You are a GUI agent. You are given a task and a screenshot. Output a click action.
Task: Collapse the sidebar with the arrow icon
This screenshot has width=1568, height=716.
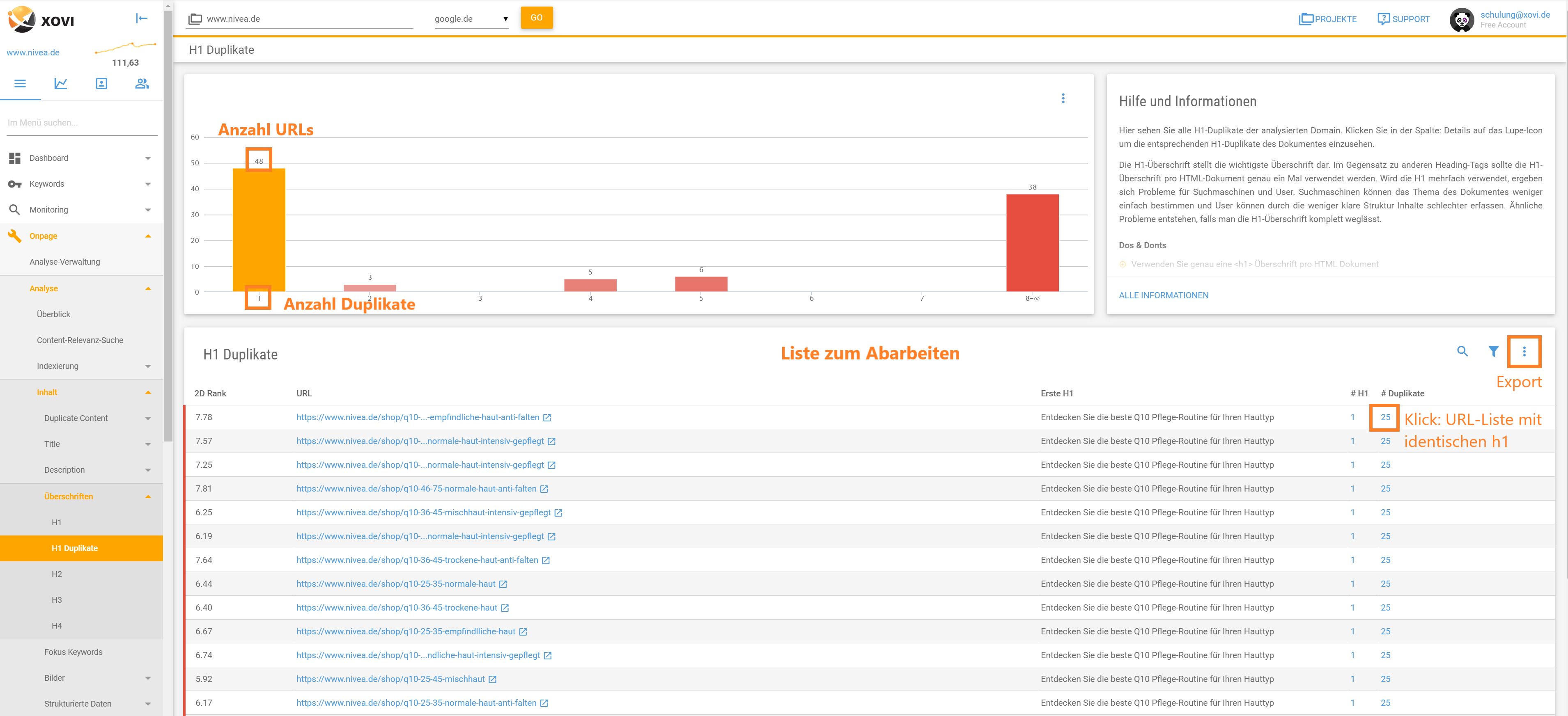[x=142, y=18]
